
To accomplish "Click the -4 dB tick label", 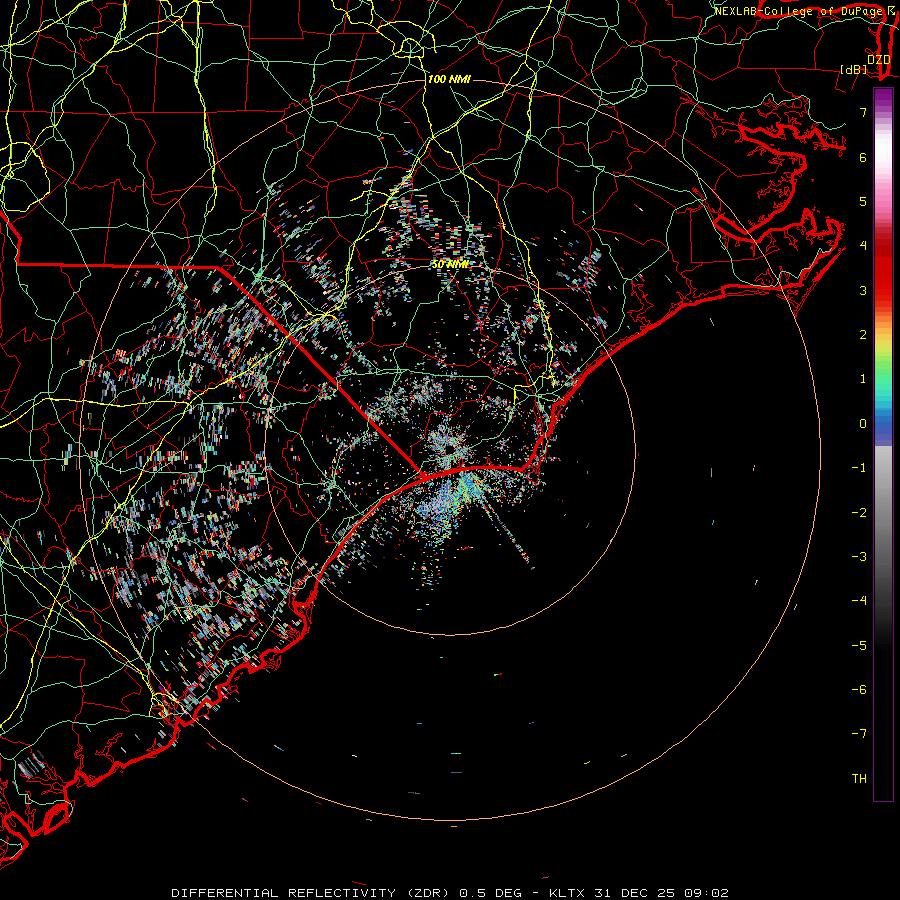I will 859,601.
